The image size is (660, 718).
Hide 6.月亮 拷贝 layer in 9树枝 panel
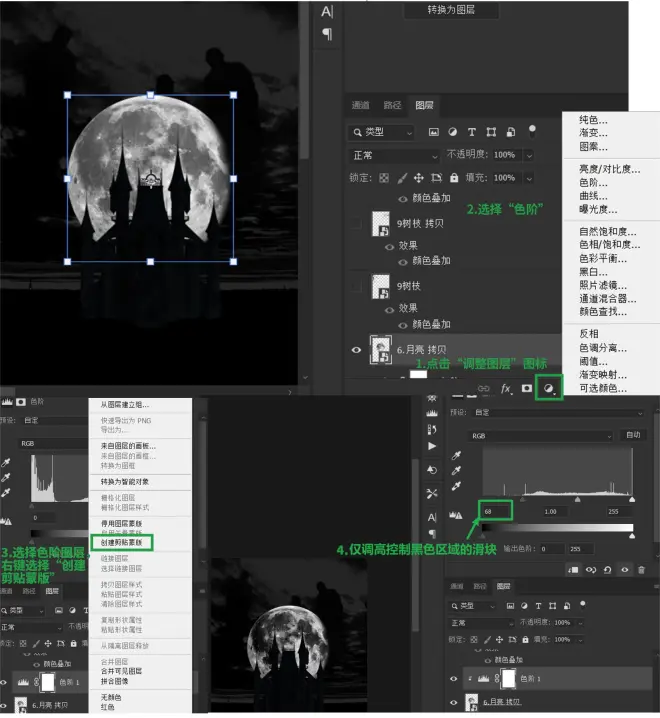click(x=356, y=350)
